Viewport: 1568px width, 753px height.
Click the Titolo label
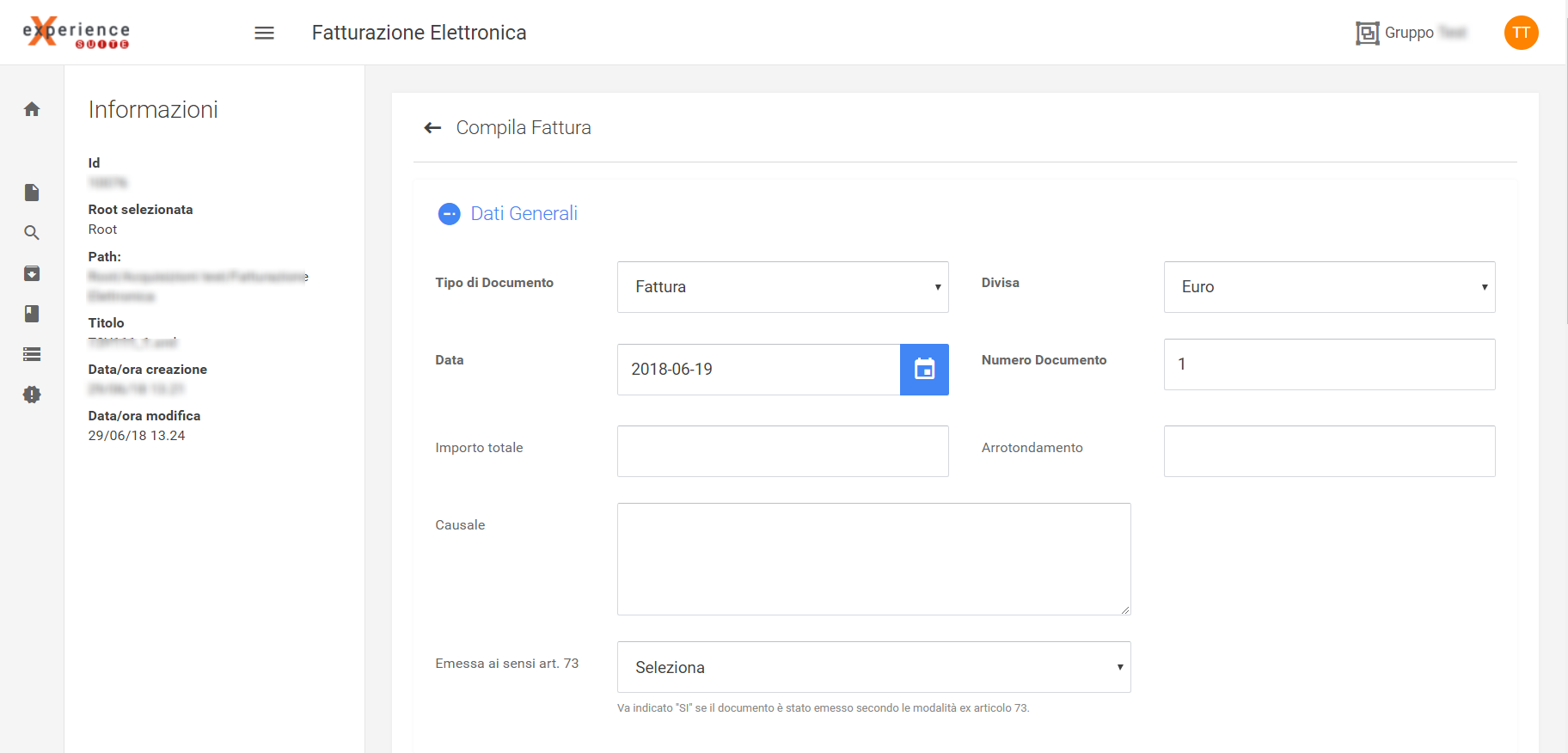point(107,323)
